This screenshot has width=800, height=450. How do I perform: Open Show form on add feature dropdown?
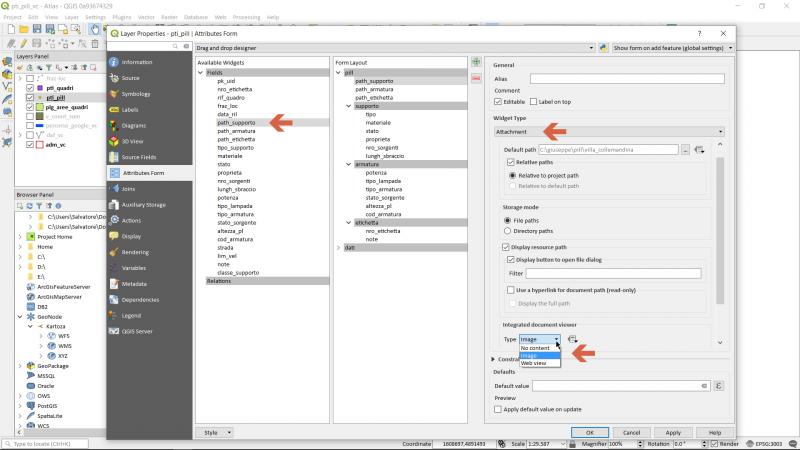tap(672, 47)
